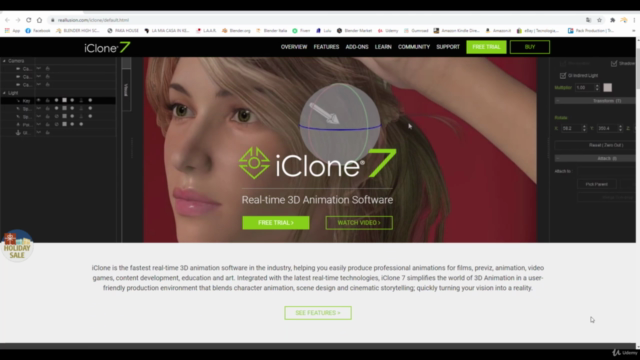
Task: Open the Udemy bookmark
Action: 388,31
